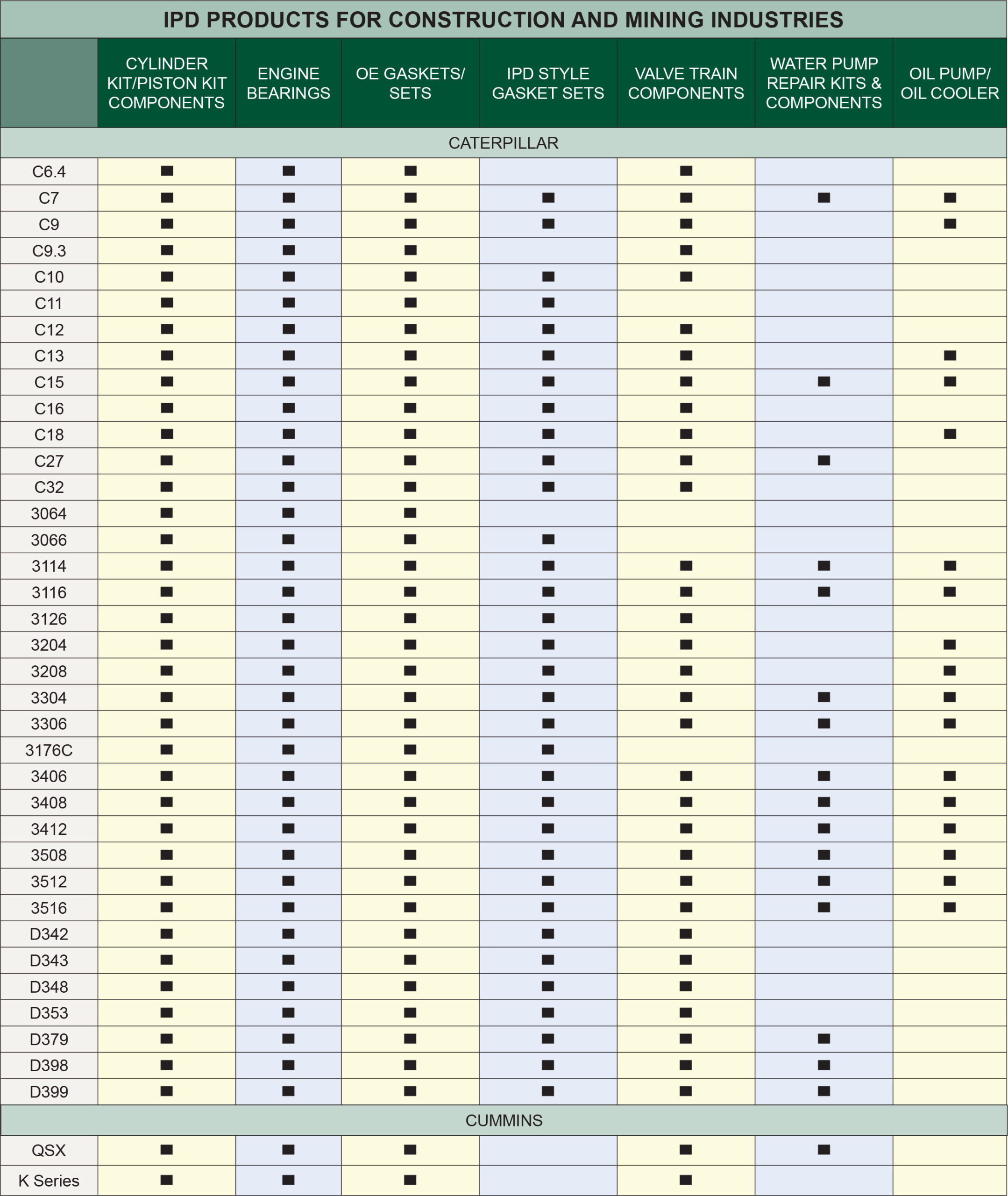Click the C9 row label
The image size is (1008, 1196).
click(x=49, y=224)
